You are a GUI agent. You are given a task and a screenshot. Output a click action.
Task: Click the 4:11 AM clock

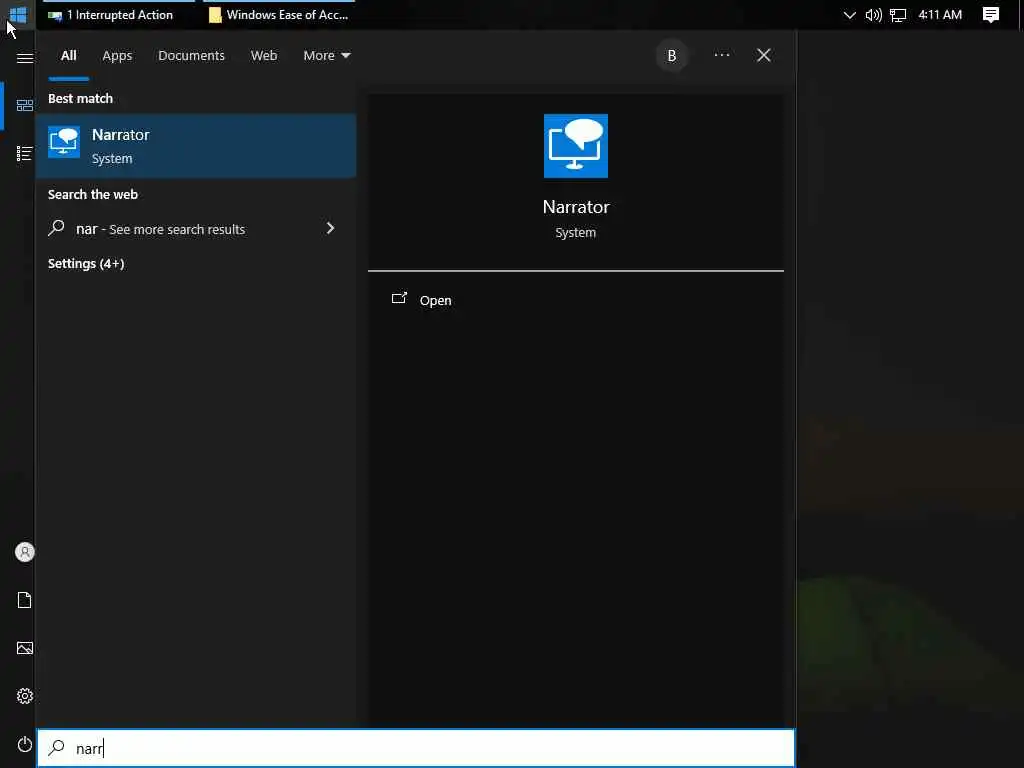[x=940, y=14]
